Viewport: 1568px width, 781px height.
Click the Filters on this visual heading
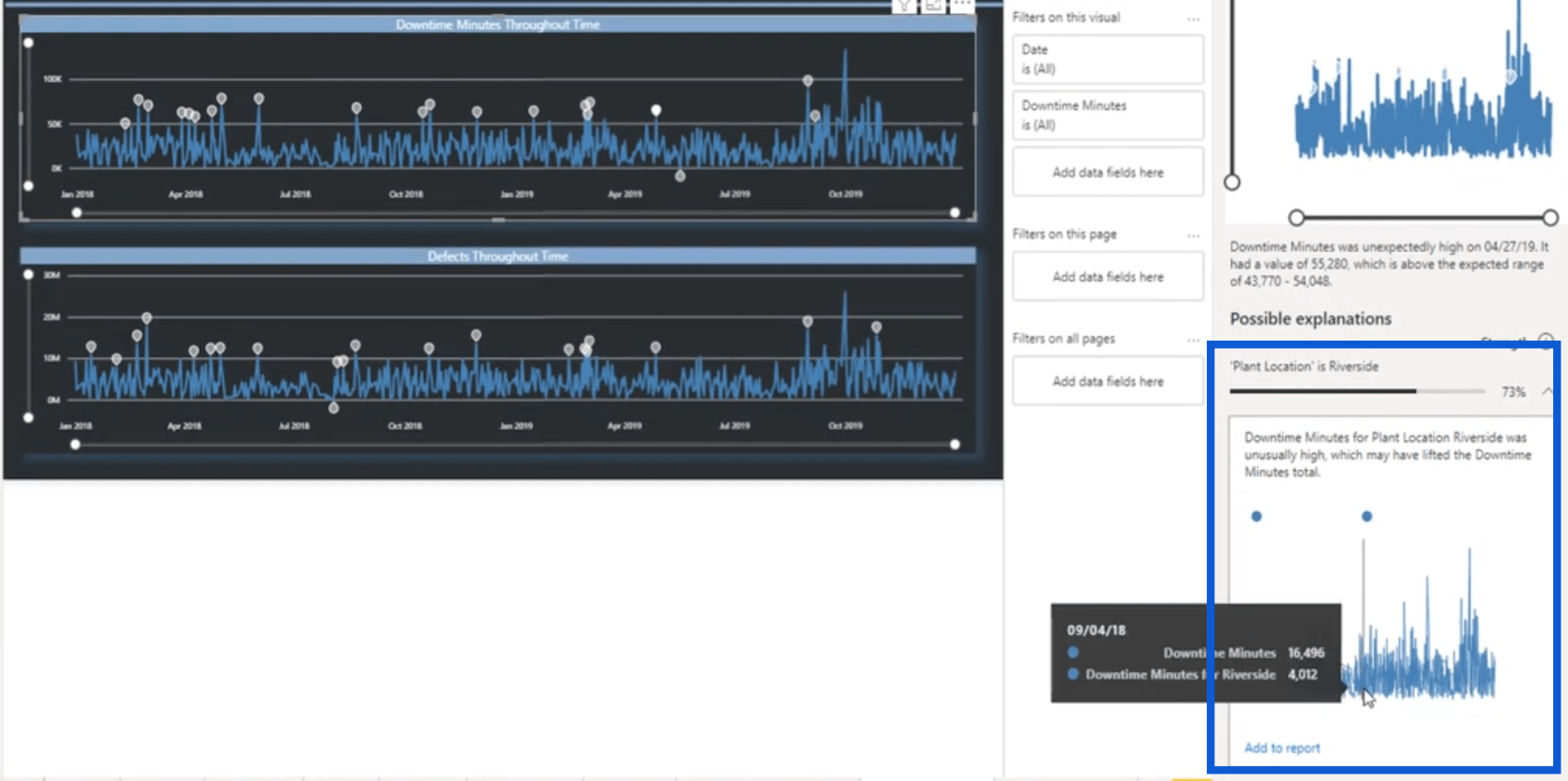pyautogui.click(x=1066, y=18)
